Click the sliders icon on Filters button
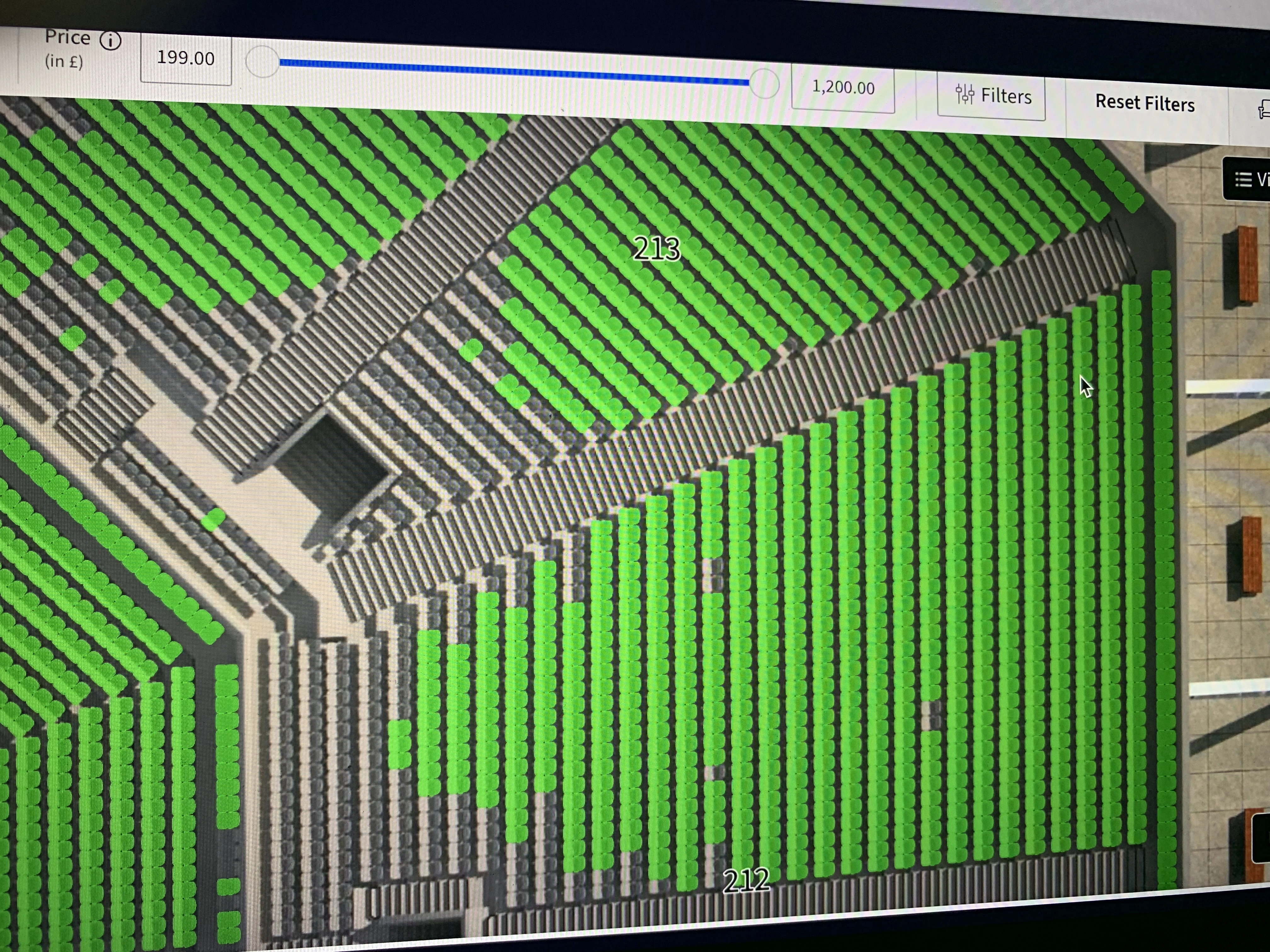The height and width of the screenshot is (952, 1270). (x=964, y=93)
